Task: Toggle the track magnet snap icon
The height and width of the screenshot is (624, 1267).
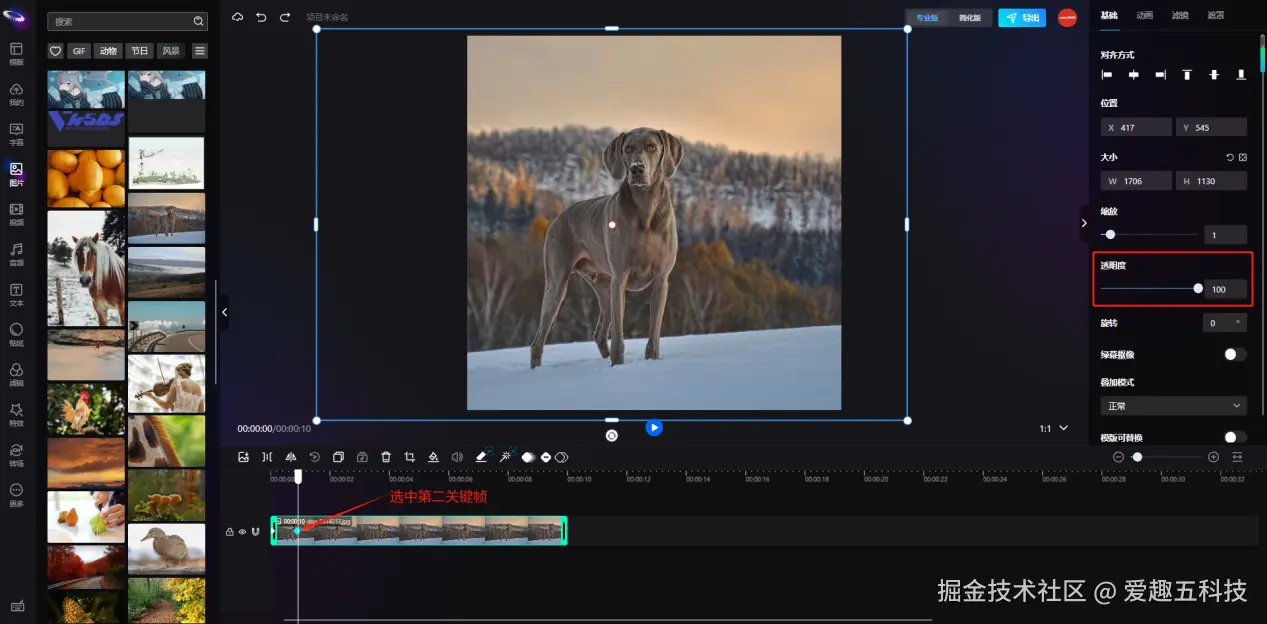Action: click(x=254, y=532)
